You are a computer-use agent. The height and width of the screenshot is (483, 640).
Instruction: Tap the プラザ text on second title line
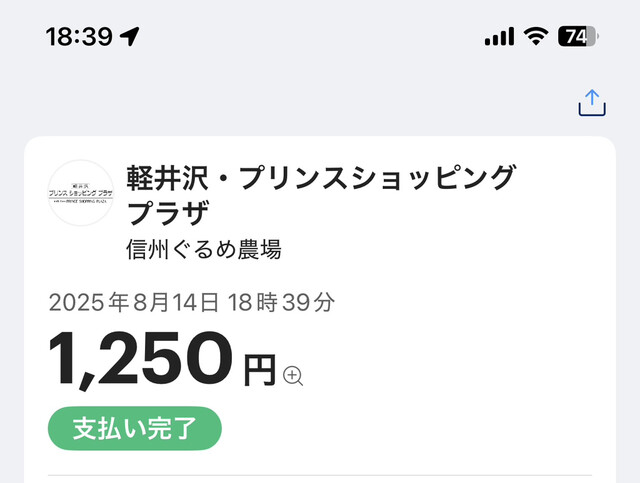coord(168,213)
